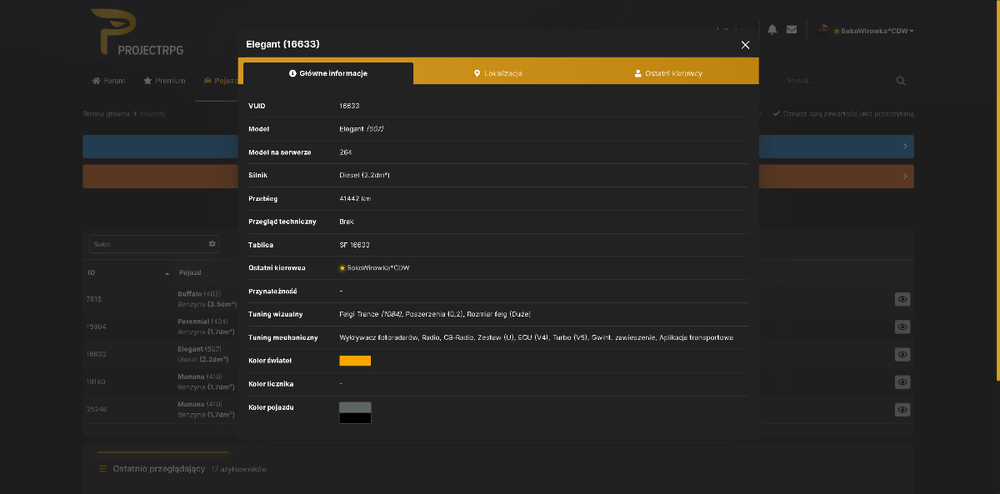Expand the blue banner chevron
This screenshot has width=1000, height=494.
coord(905,147)
